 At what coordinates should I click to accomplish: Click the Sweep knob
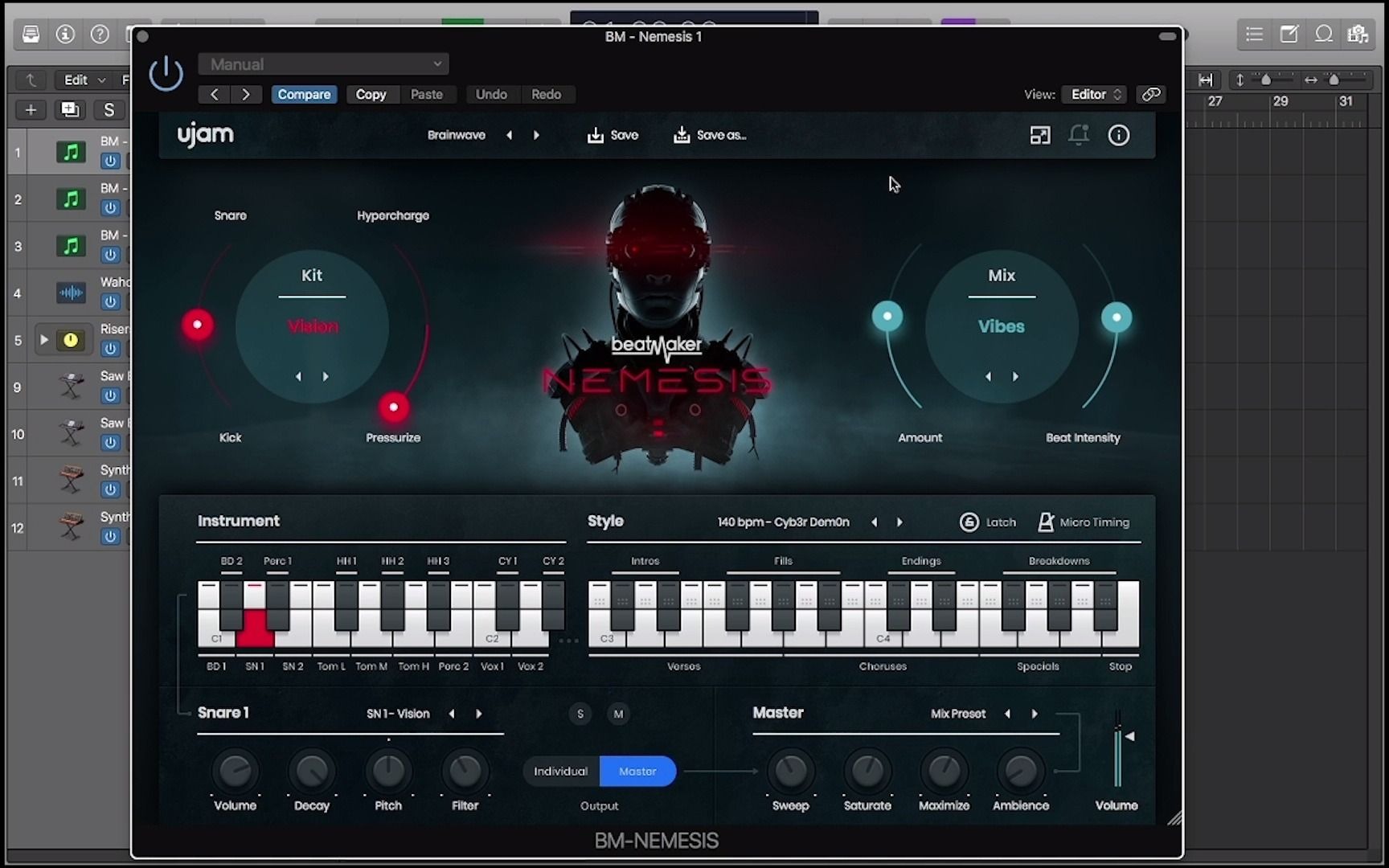pyautogui.click(x=791, y=772)
